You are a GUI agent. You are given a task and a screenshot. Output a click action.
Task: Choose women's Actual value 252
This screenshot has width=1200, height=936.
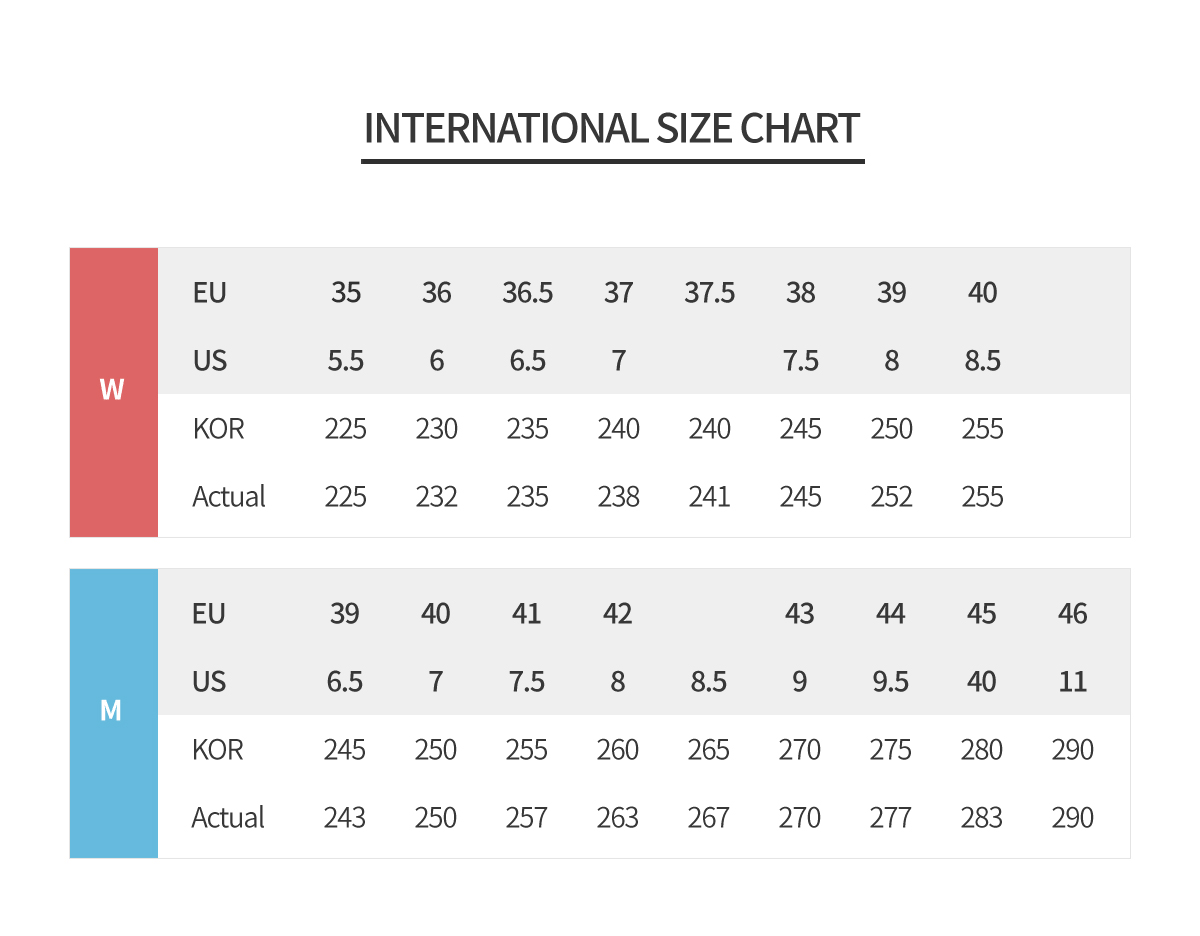coord(891,497)
